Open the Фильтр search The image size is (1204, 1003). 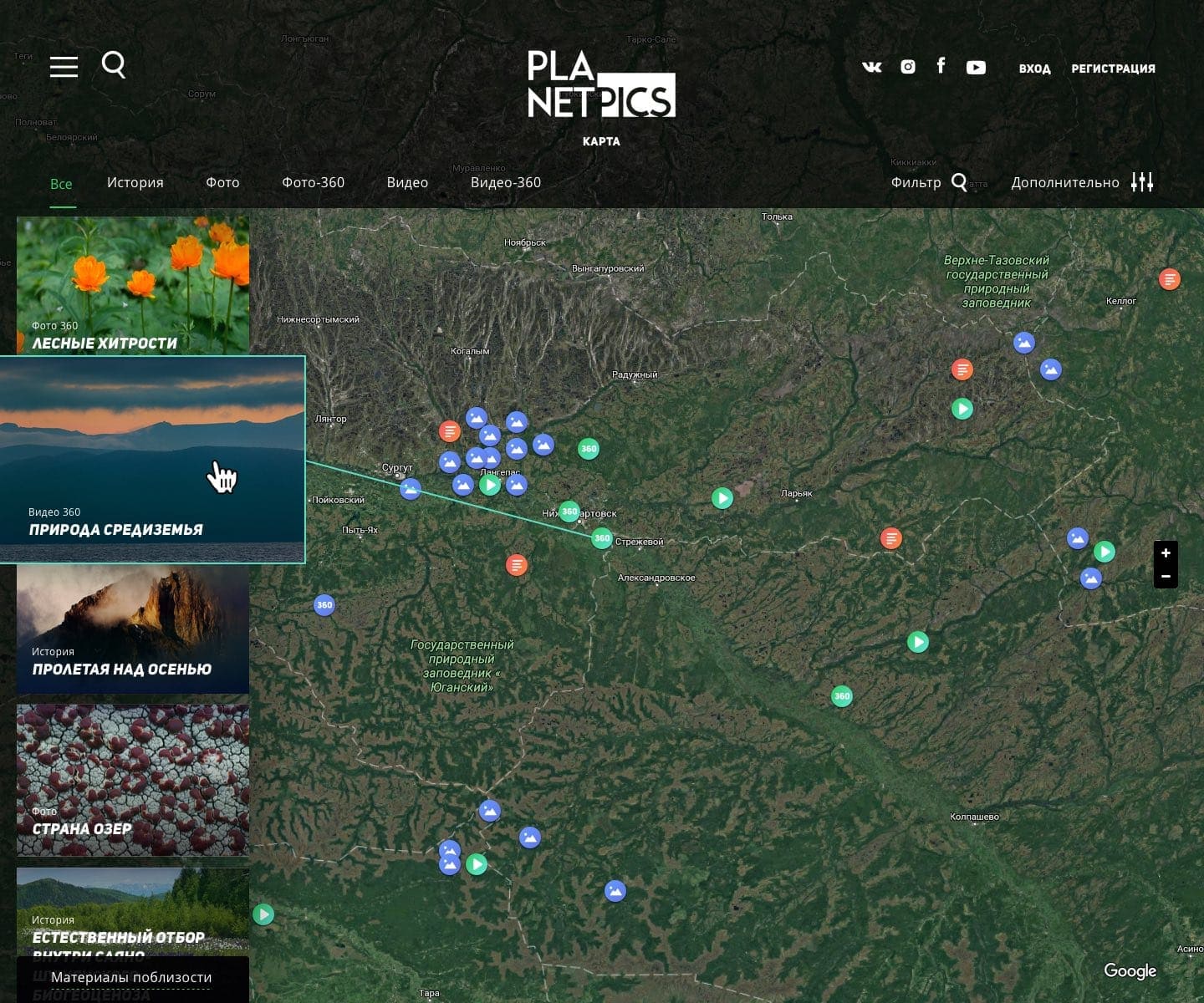(929, 182)
